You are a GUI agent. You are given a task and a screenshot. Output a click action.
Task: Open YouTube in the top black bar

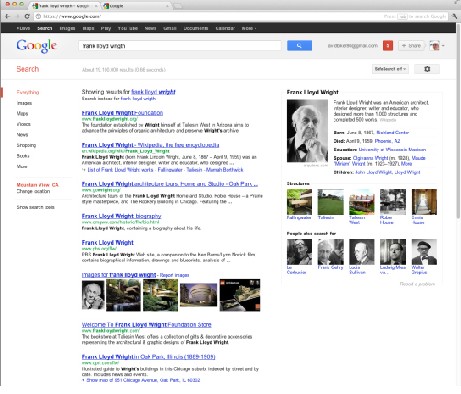[x=128, y=28]
